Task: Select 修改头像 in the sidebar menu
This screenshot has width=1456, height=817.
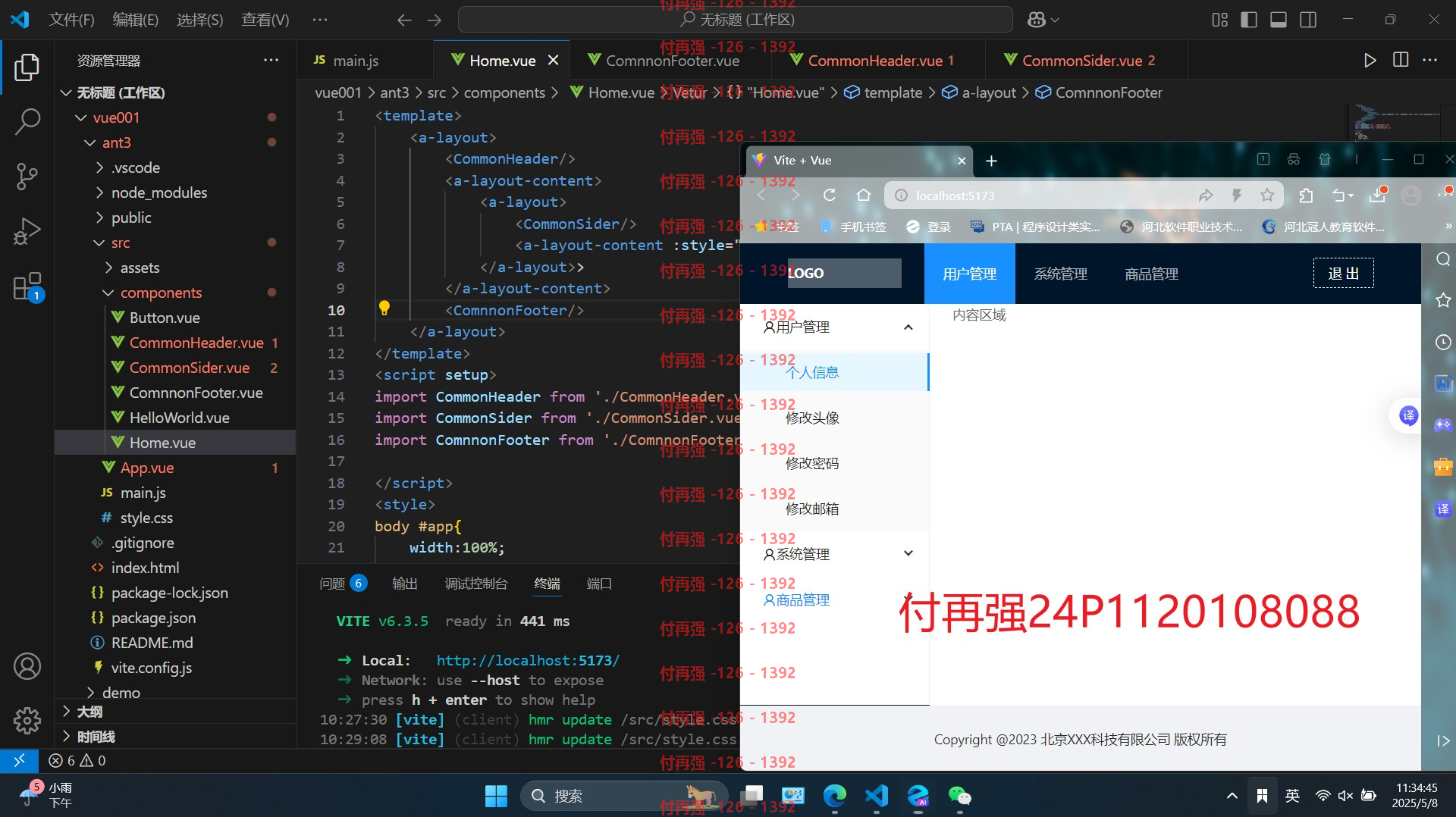Action: pyautogui.click(x=834, y=418)
